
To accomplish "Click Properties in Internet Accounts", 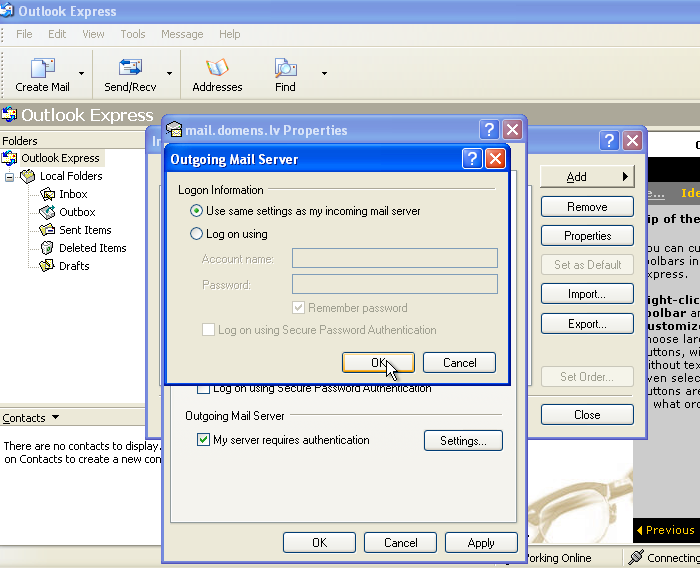I will pos(587,236).
